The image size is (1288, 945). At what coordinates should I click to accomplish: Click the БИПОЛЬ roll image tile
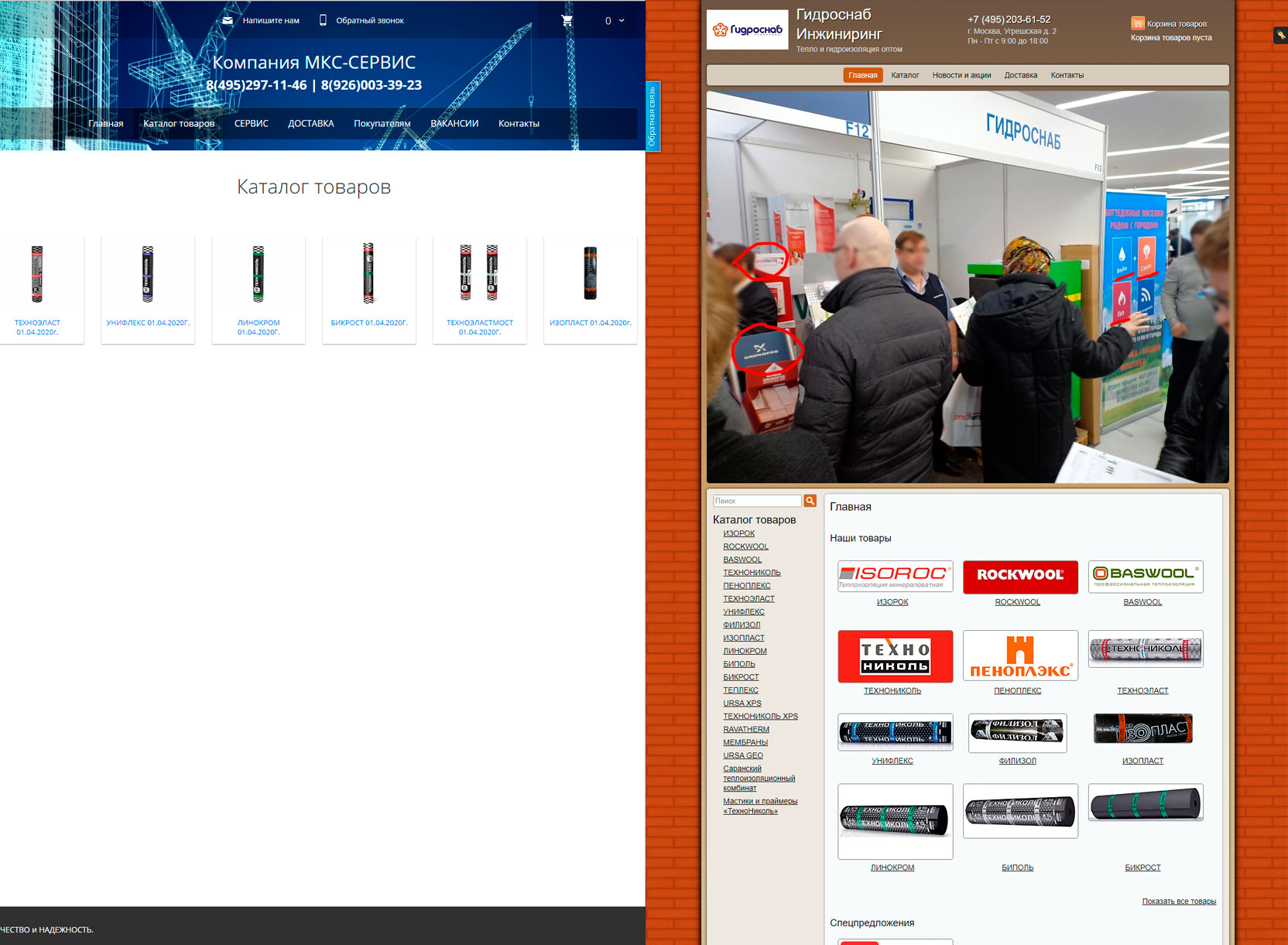click(x=1020, y=811)
